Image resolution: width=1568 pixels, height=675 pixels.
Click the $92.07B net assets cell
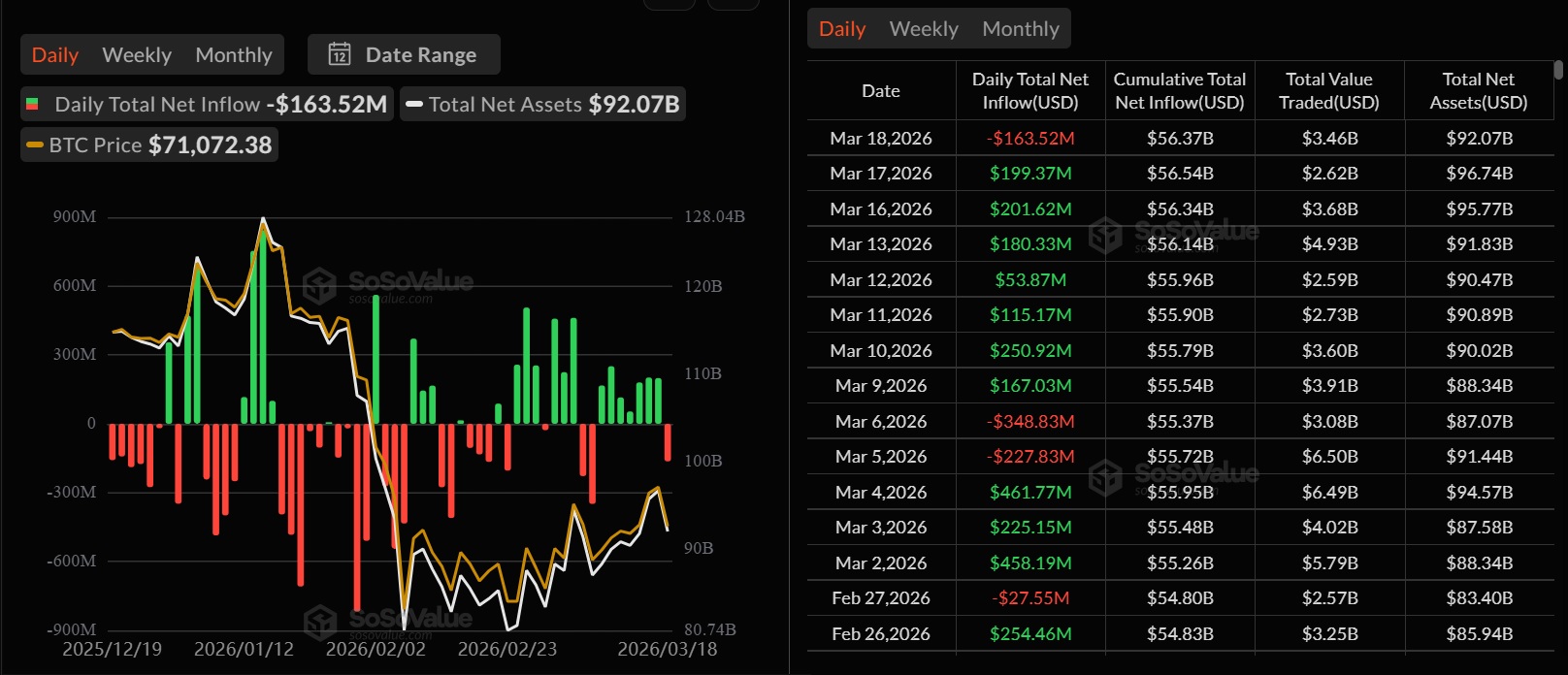[x=1480, y=139]
